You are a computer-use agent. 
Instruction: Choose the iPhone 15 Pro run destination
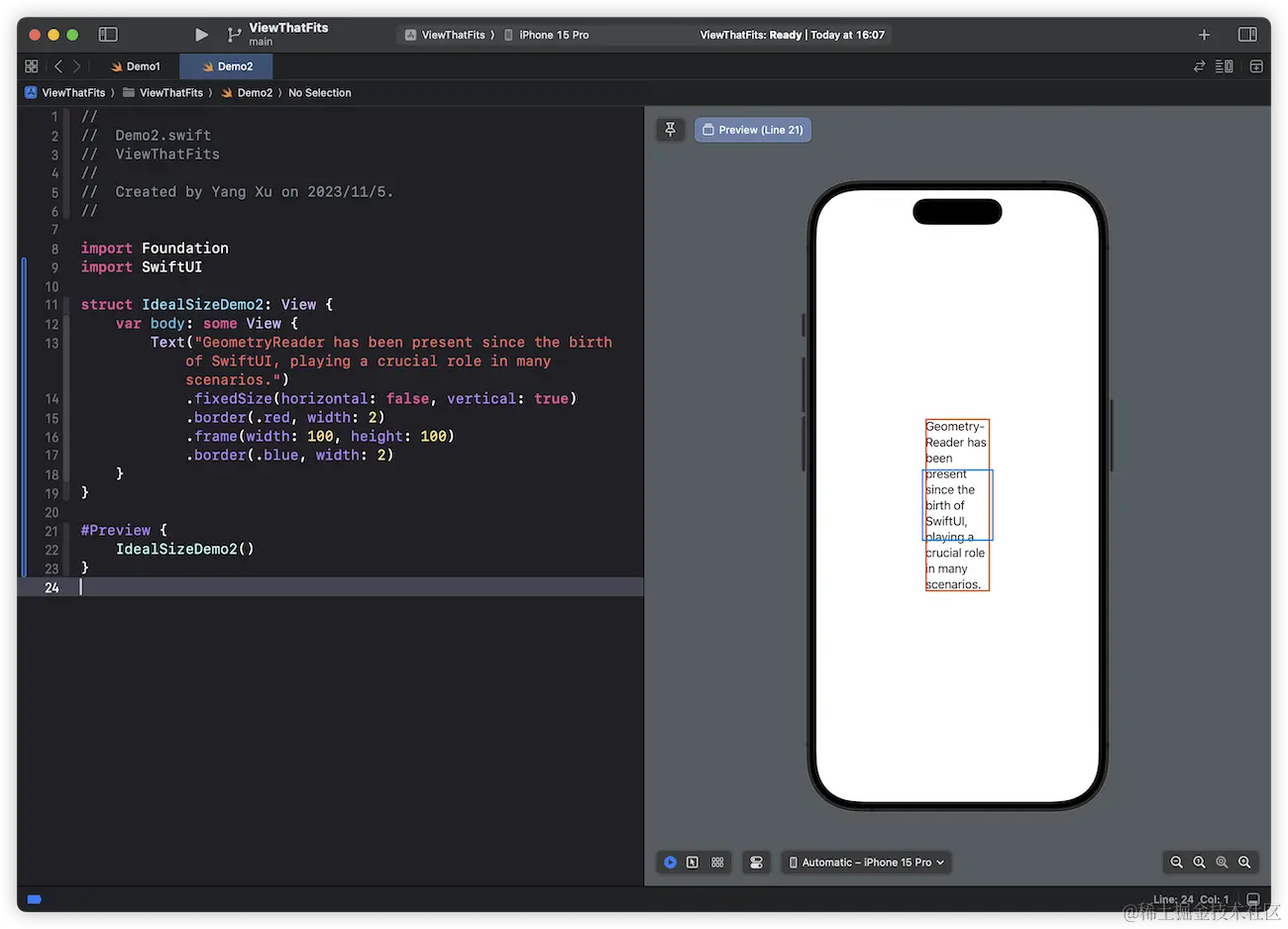coord(547,35)
